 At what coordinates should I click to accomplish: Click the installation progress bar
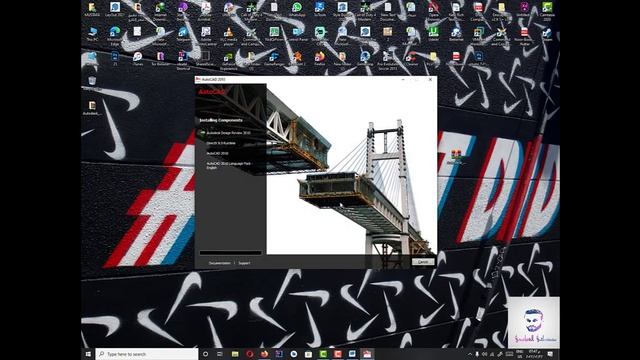pyautogui.click(x=231, y=253)
